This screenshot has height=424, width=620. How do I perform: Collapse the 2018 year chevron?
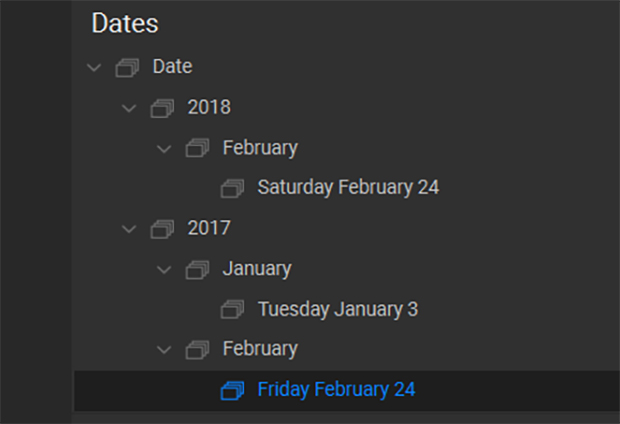pyautogui.click(x=129, y=108)
